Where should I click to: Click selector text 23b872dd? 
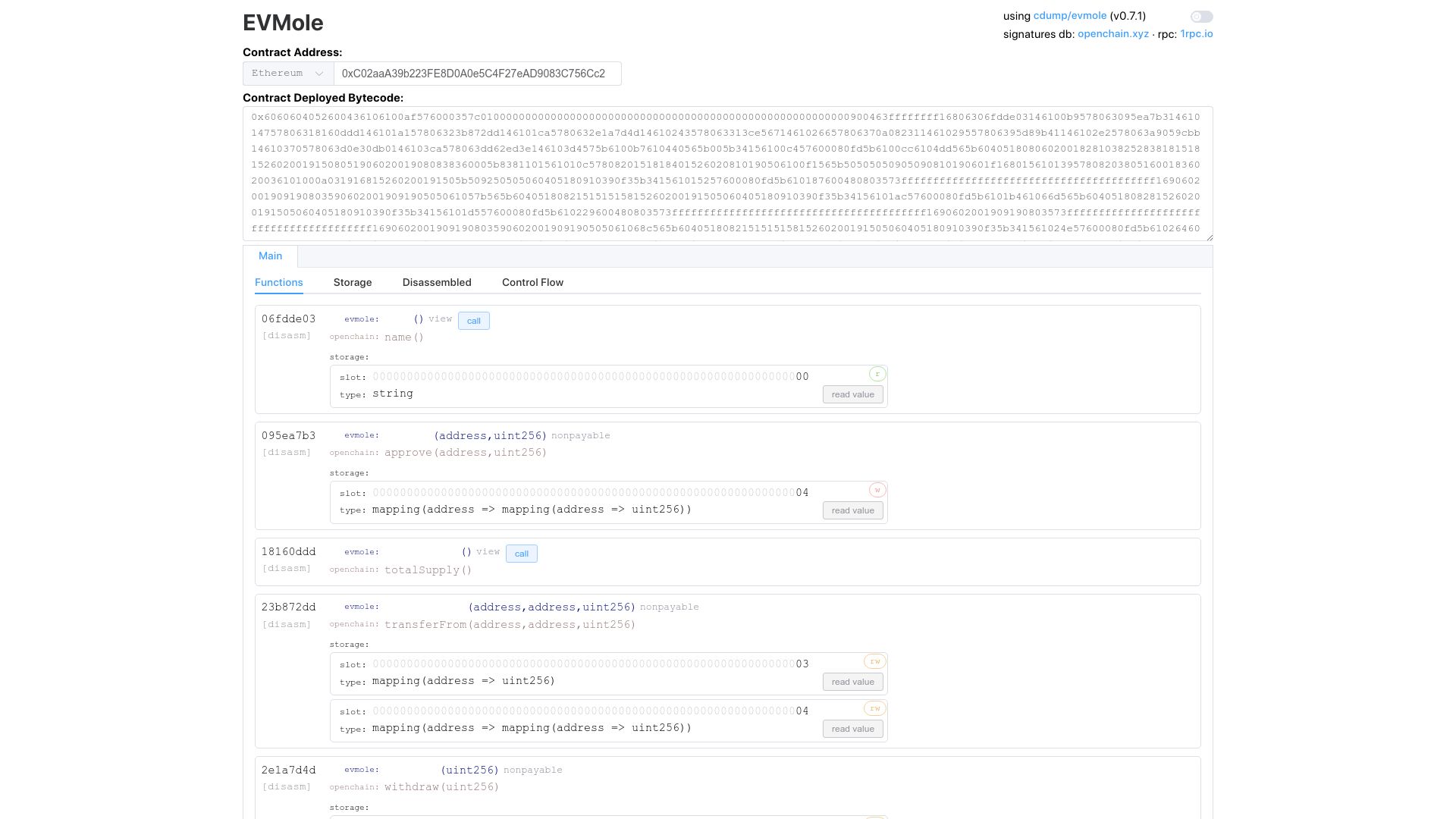coord(289,607)
